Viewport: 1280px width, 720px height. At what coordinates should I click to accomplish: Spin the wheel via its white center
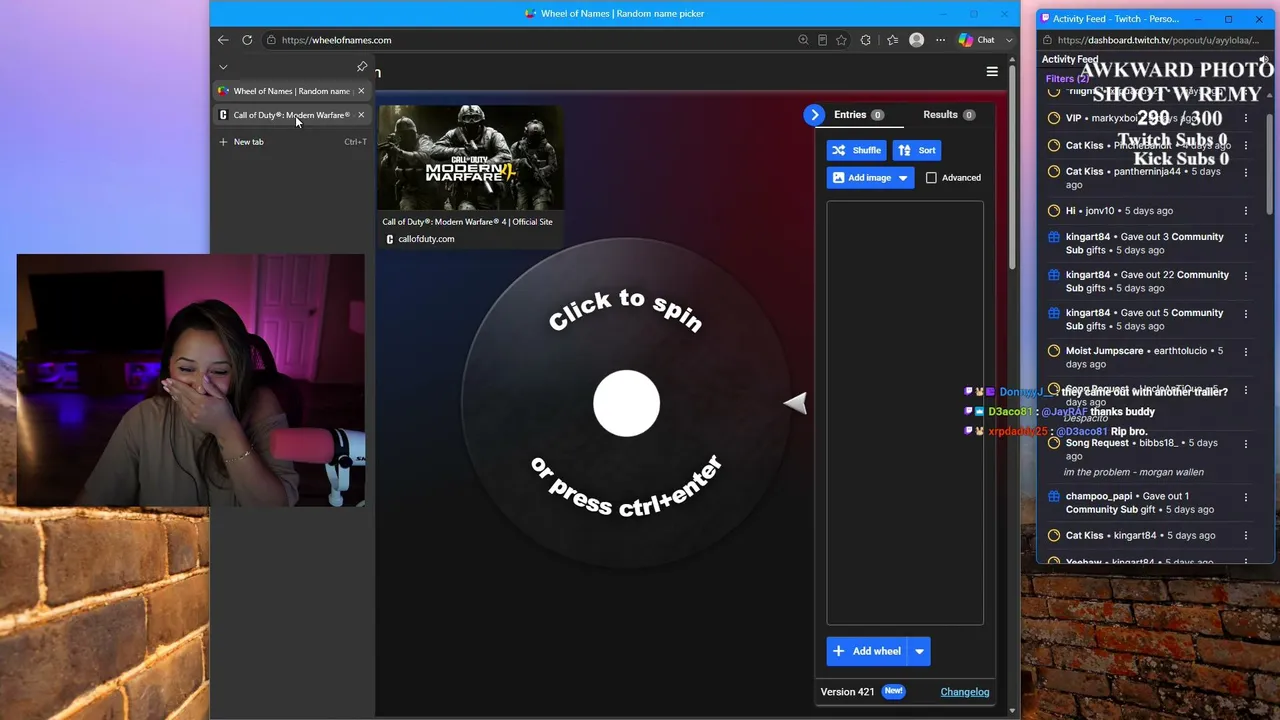click(x=626, y=404)
